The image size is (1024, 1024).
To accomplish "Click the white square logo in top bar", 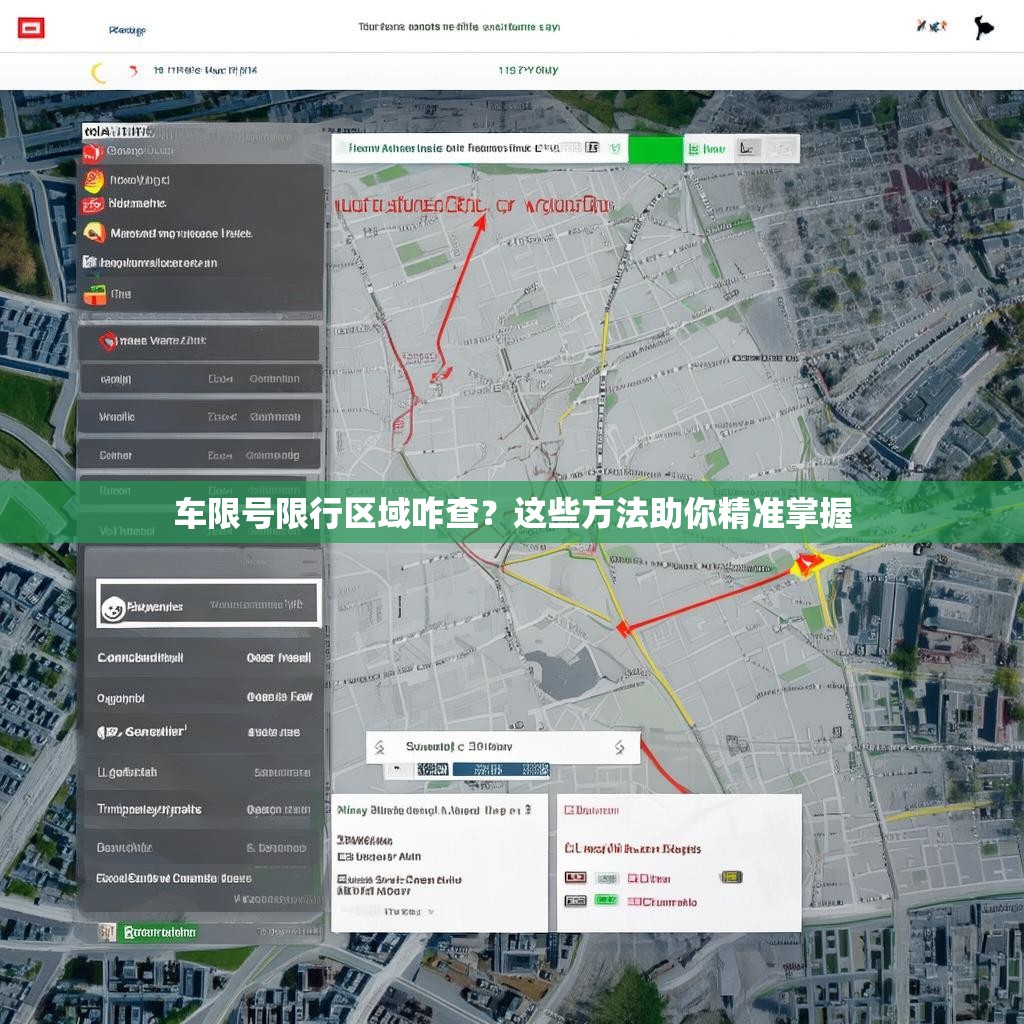I will tap(32, 26).
